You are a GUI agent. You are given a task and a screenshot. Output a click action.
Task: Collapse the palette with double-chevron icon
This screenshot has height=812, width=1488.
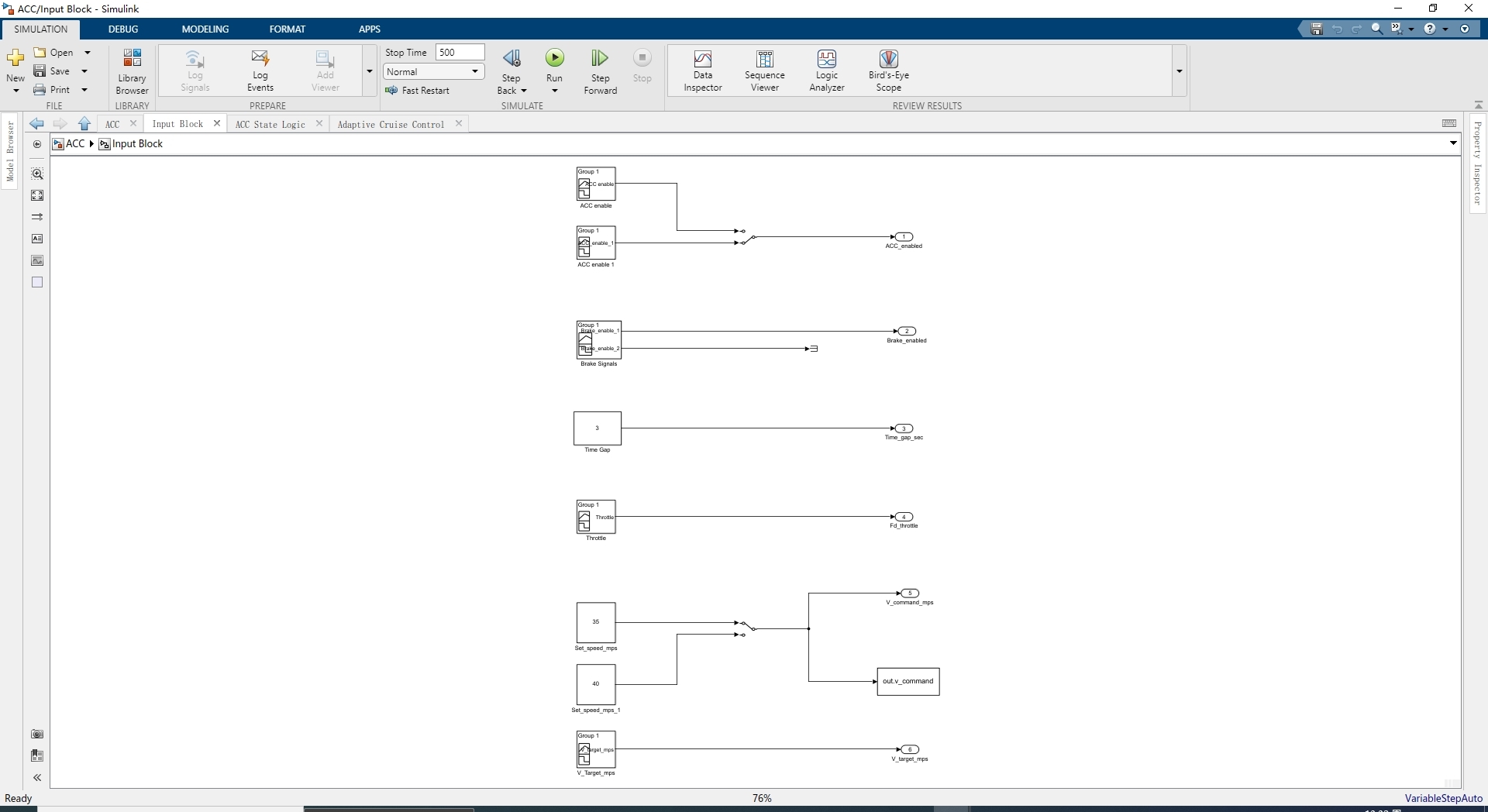pos(37,777)
